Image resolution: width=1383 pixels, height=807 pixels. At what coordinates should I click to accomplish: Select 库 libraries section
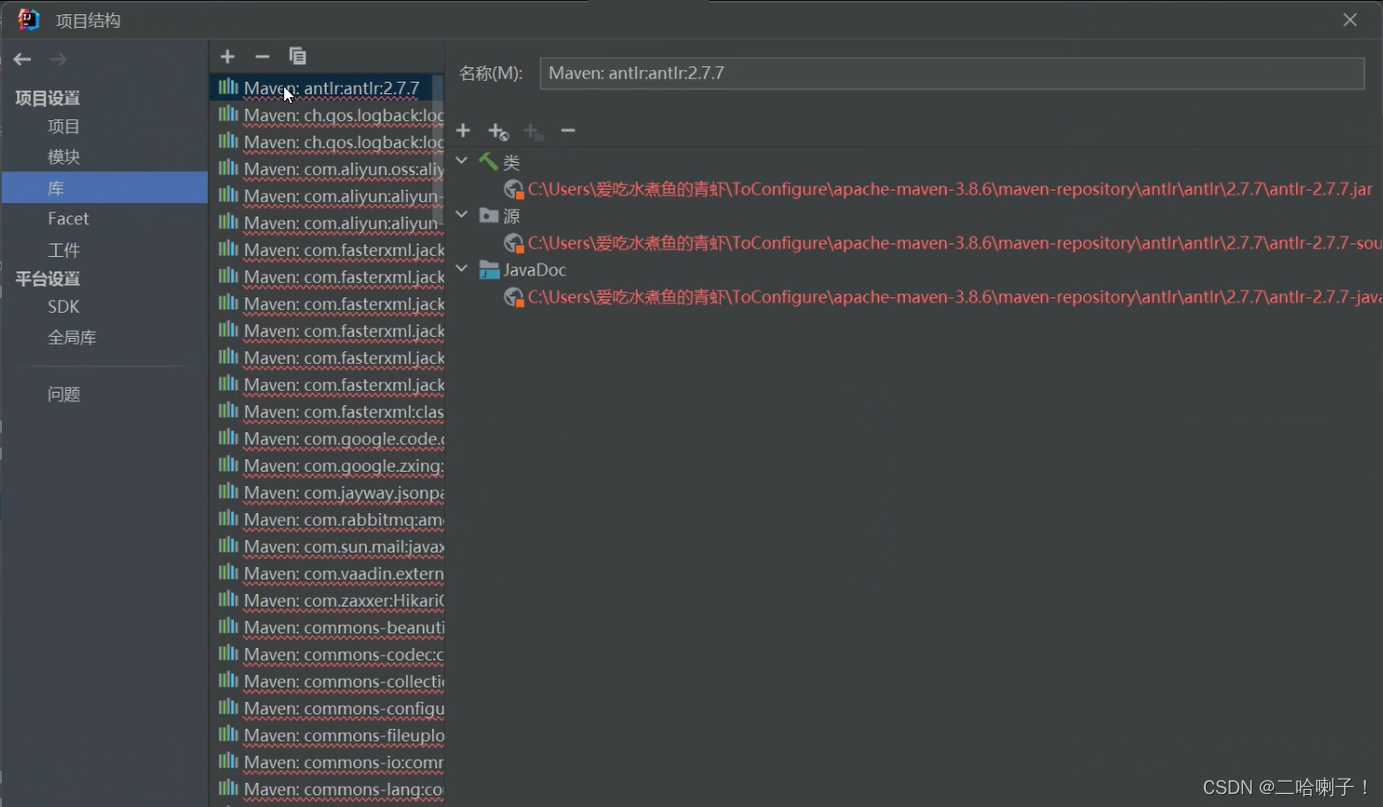[x=105, y=188]
